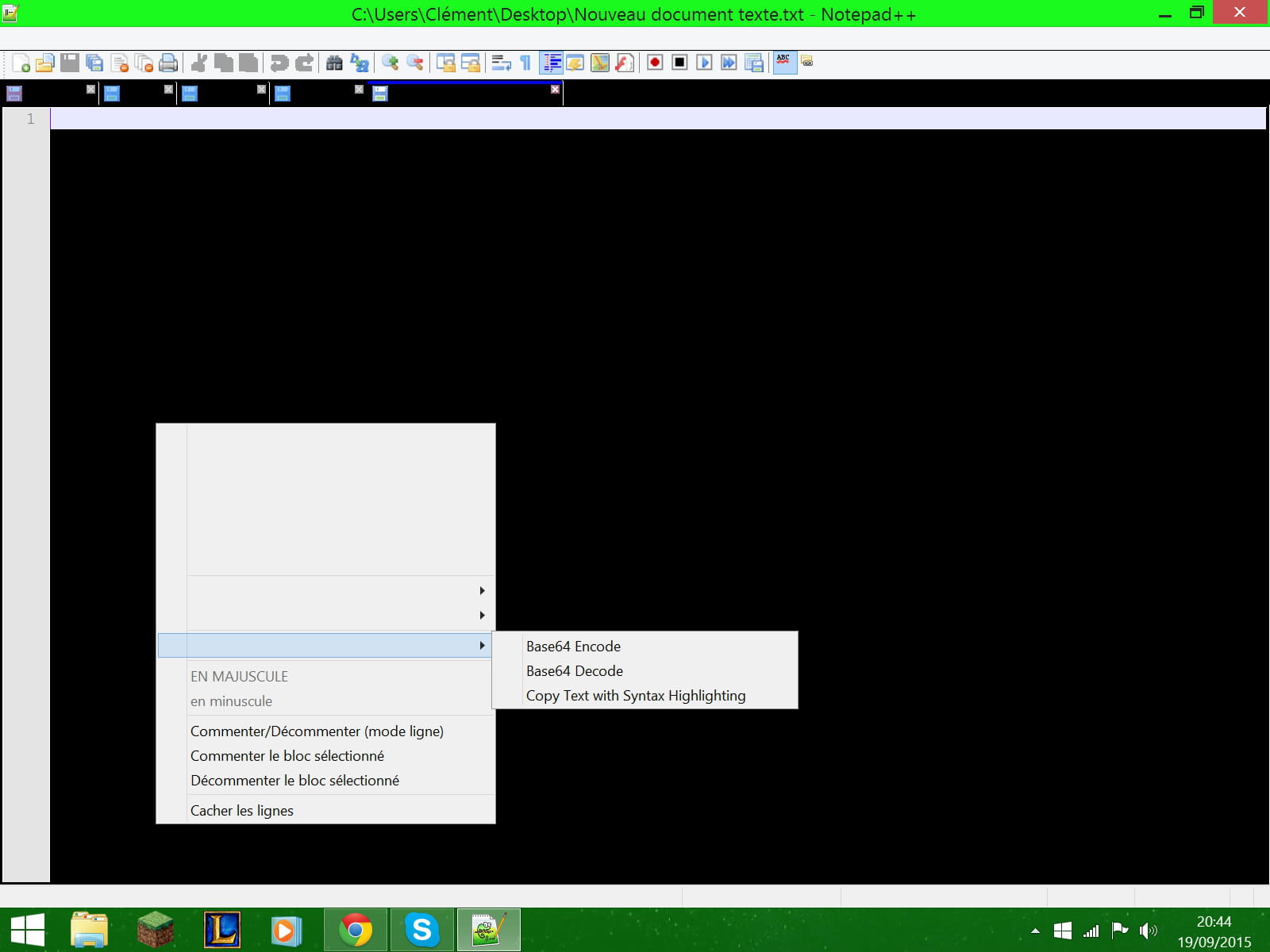Open Find with the binoculars icon
The image size is (1270, 952).
pos(335,63)
